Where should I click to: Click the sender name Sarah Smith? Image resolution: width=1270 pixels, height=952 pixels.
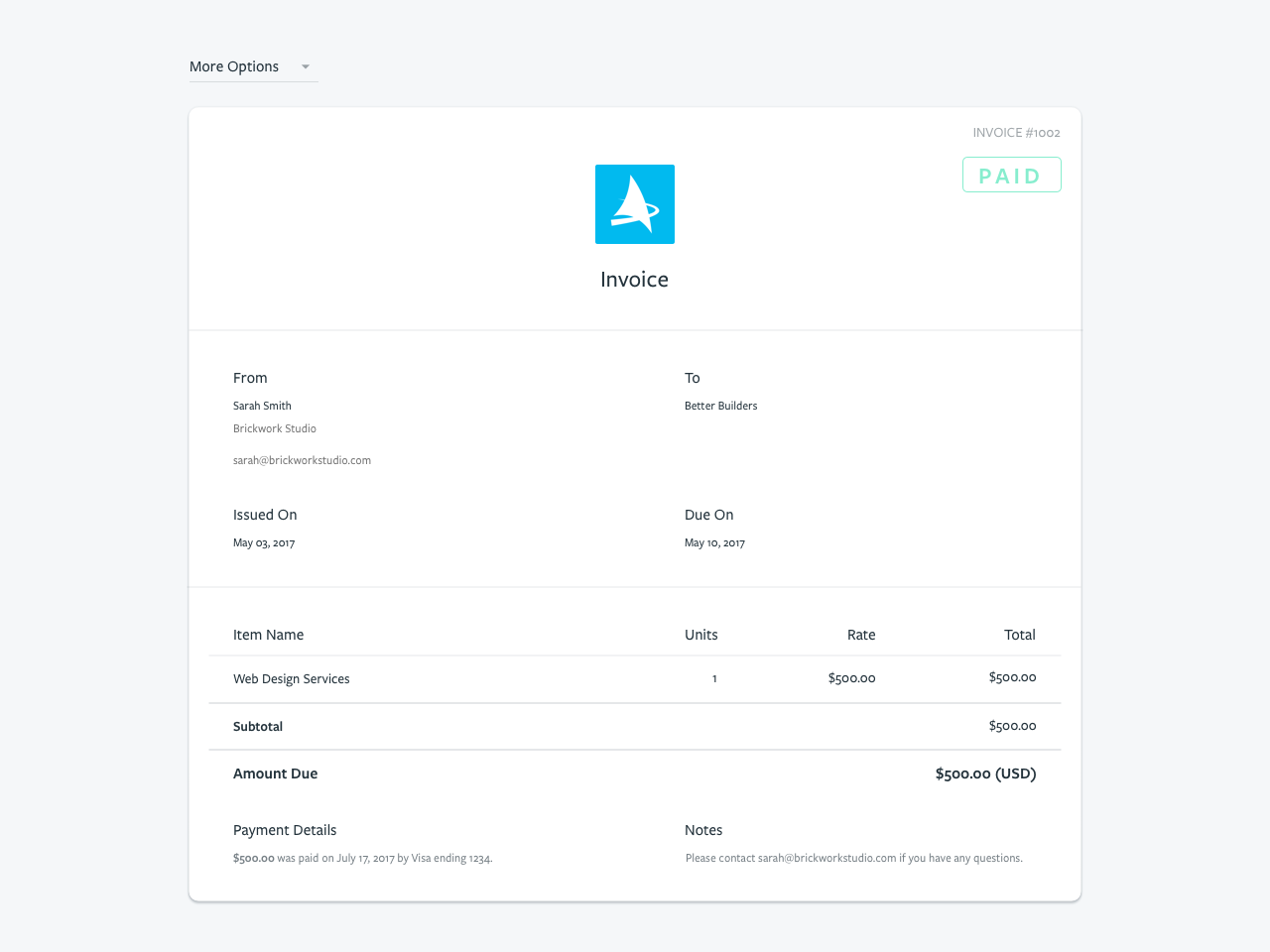262,406
